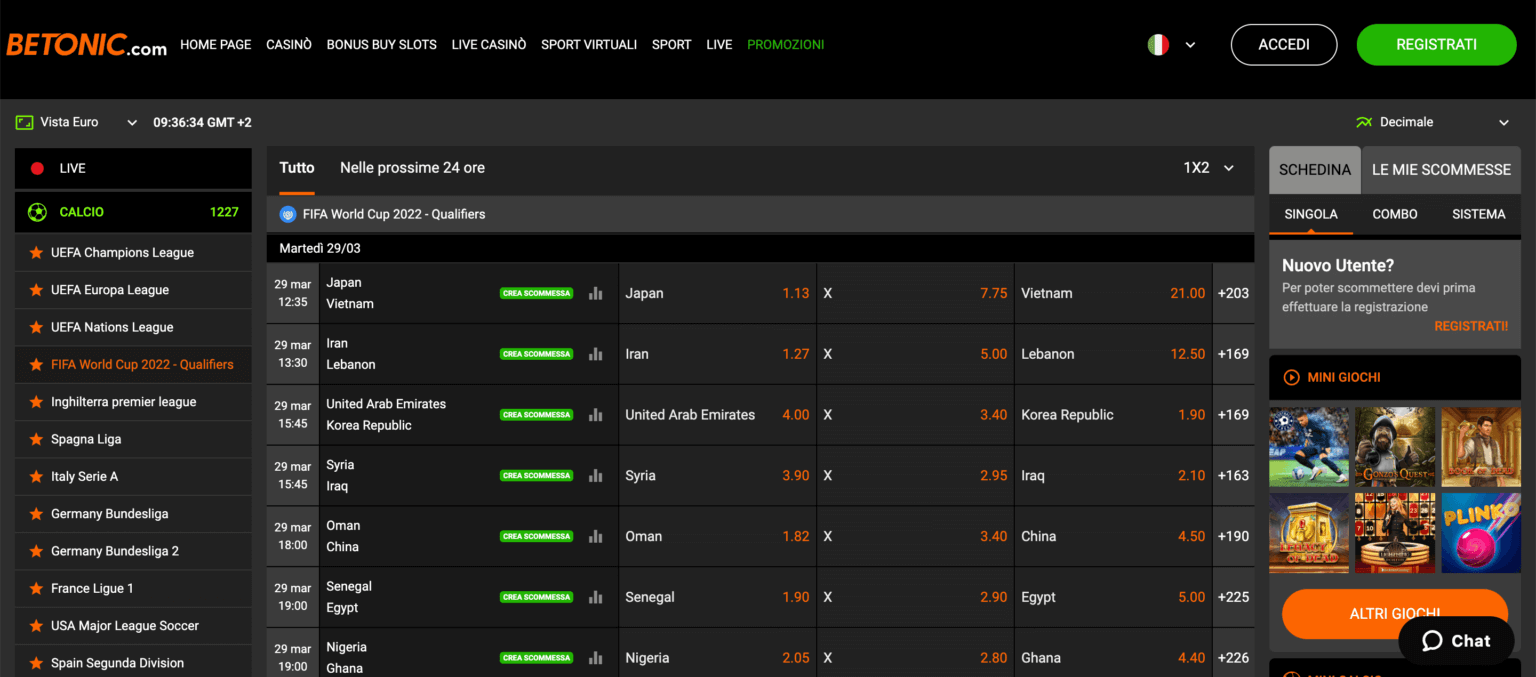Click star icon beside Germany Bundesliga 2
Screen dimensions: 1536x677
pos(37,551)
